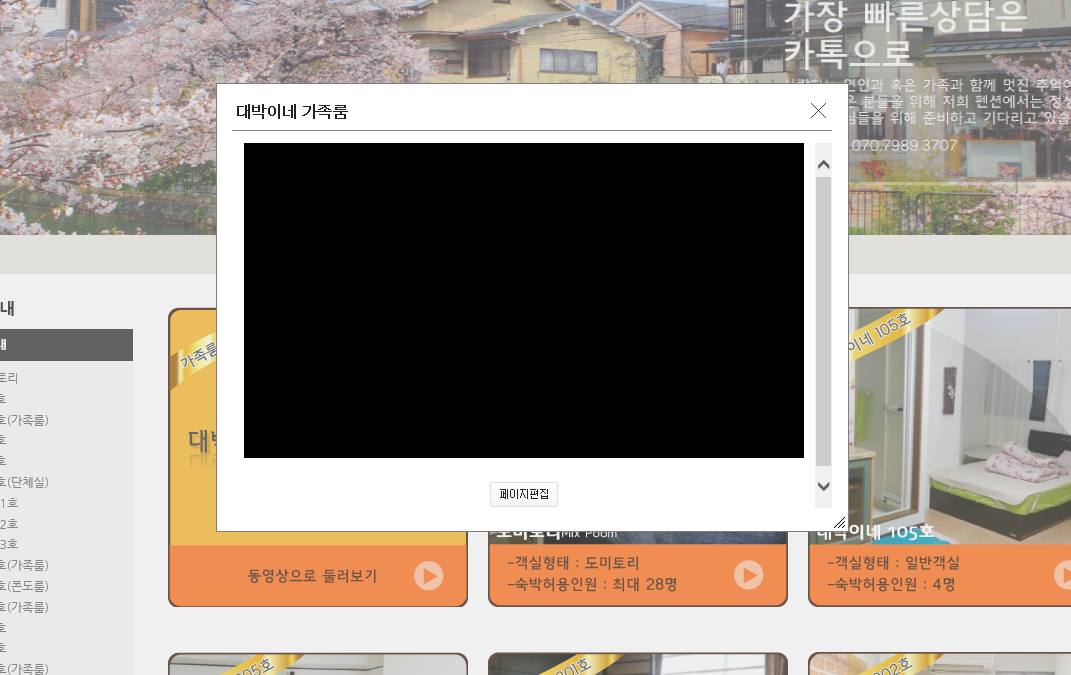Viewport: 1071px width, 675px height.
Task: Select the 콘도룸 room in sidebar
Action: coord(24,586)
